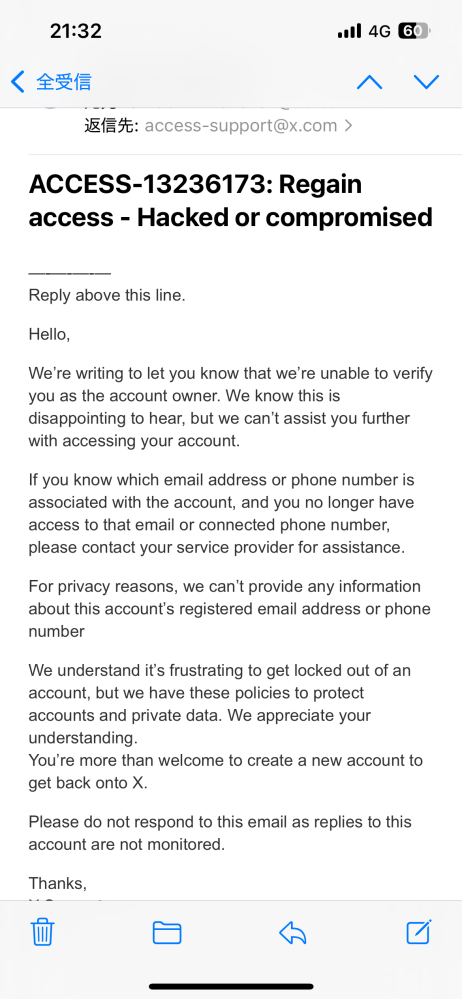Open the move-to-folder icon
462x999 pixels.
pos(167,933)
